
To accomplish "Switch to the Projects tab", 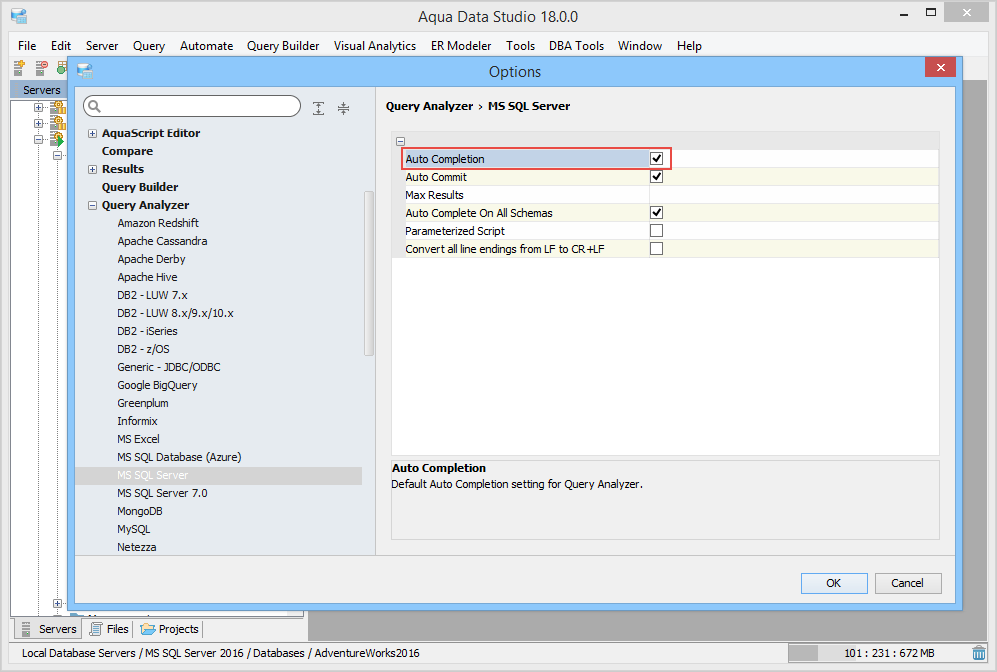I will pyautogui.click(x=170, y=629).
